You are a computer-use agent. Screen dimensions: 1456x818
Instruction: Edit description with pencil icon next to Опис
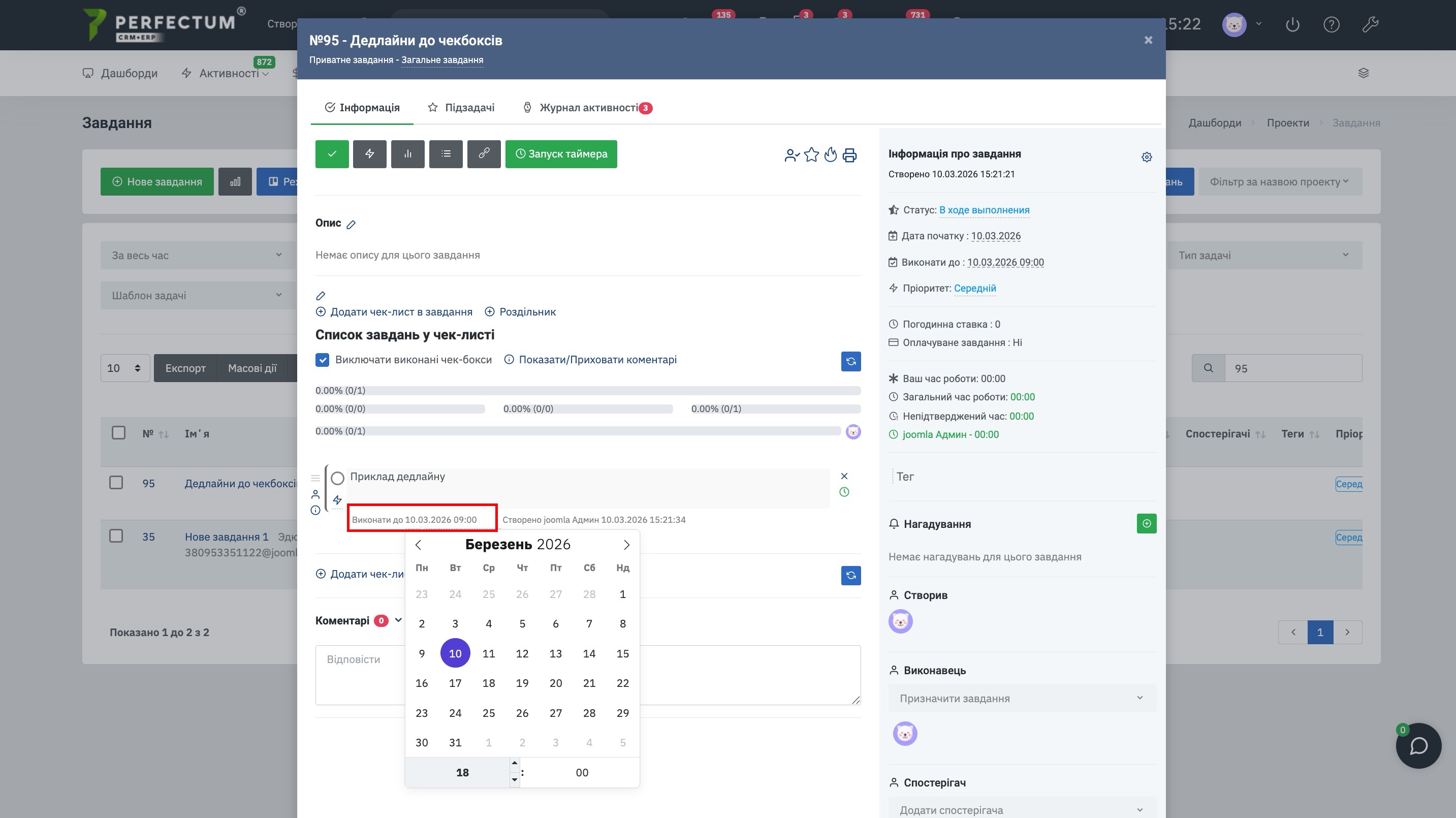(351, 225)
